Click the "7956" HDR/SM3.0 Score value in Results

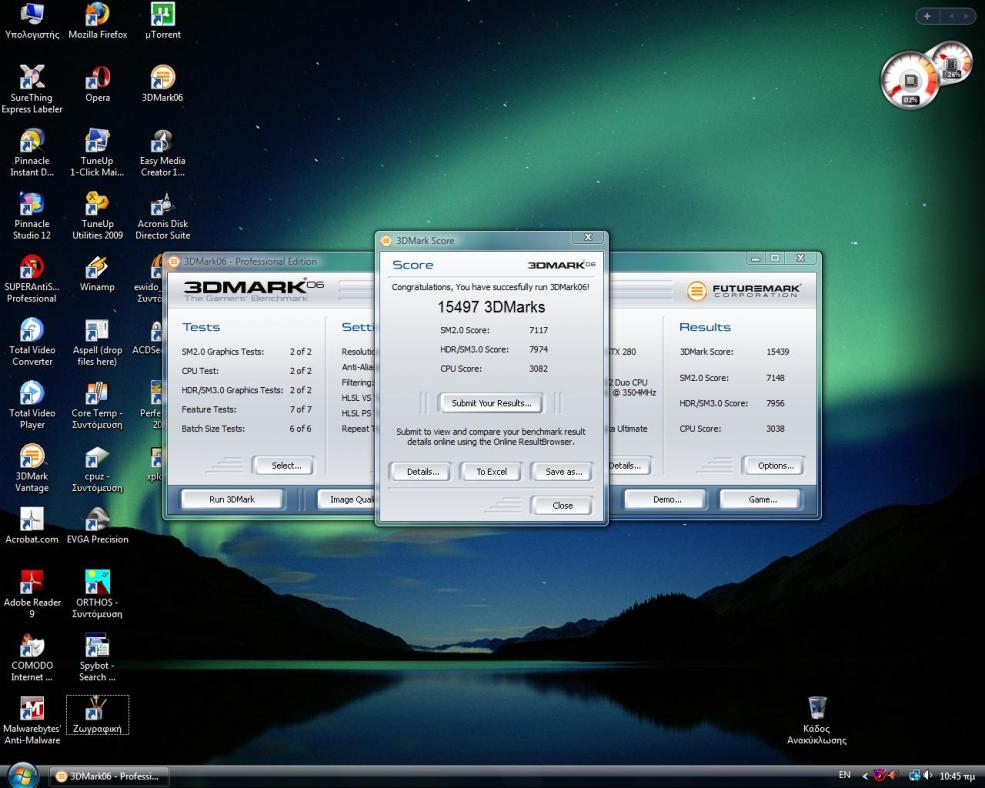click(x=775, y=403)
